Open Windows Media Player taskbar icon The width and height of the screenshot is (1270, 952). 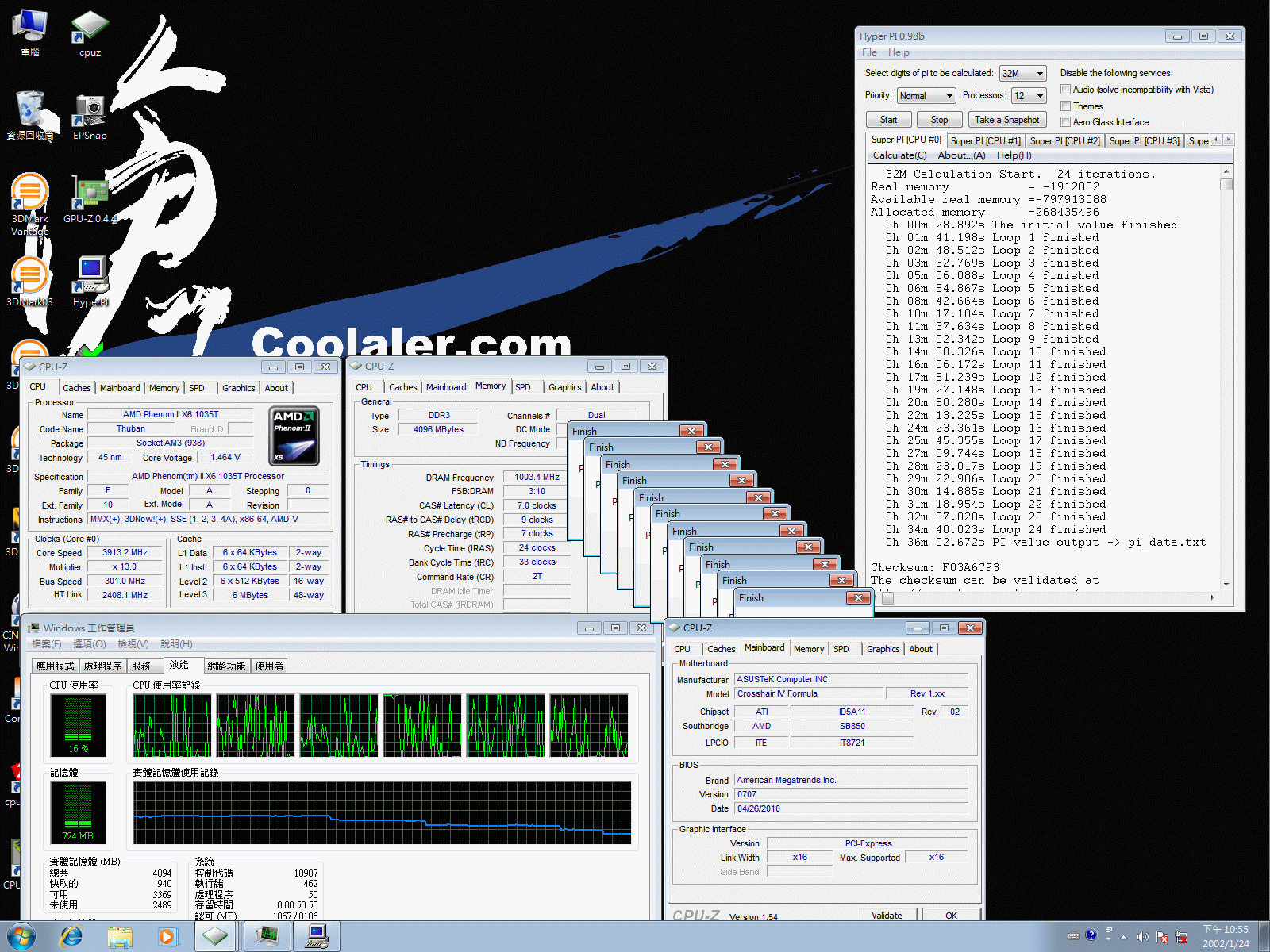167,937
